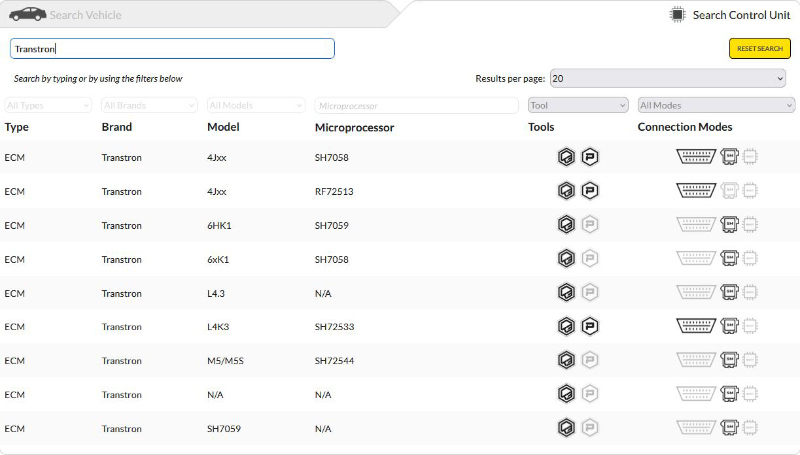Image resolution: width=800 pixels, height=455 pixels.
Task: Click the chip icon in the 4Jxx SH7058 row
Action: coord(750,157)
